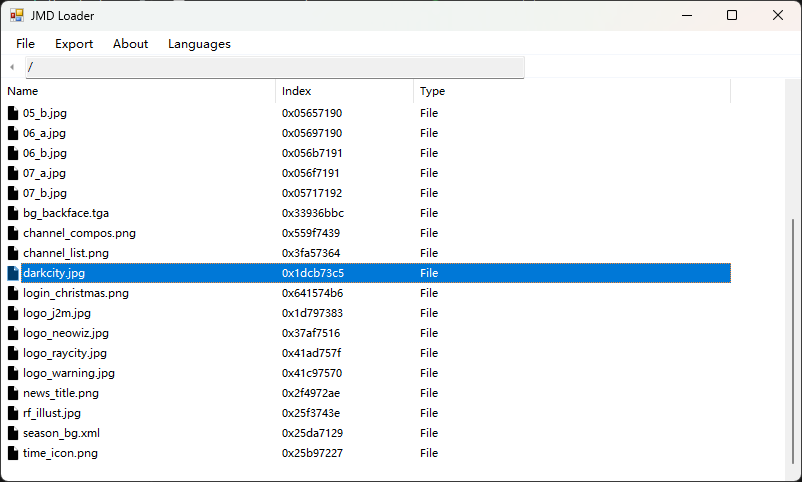Click the file icon next to 05_b.jpg

13,113
